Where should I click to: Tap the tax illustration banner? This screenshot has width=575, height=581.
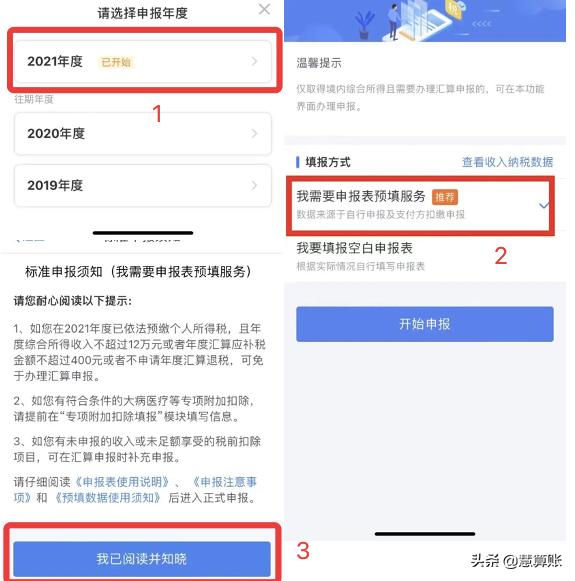point(425,20)
